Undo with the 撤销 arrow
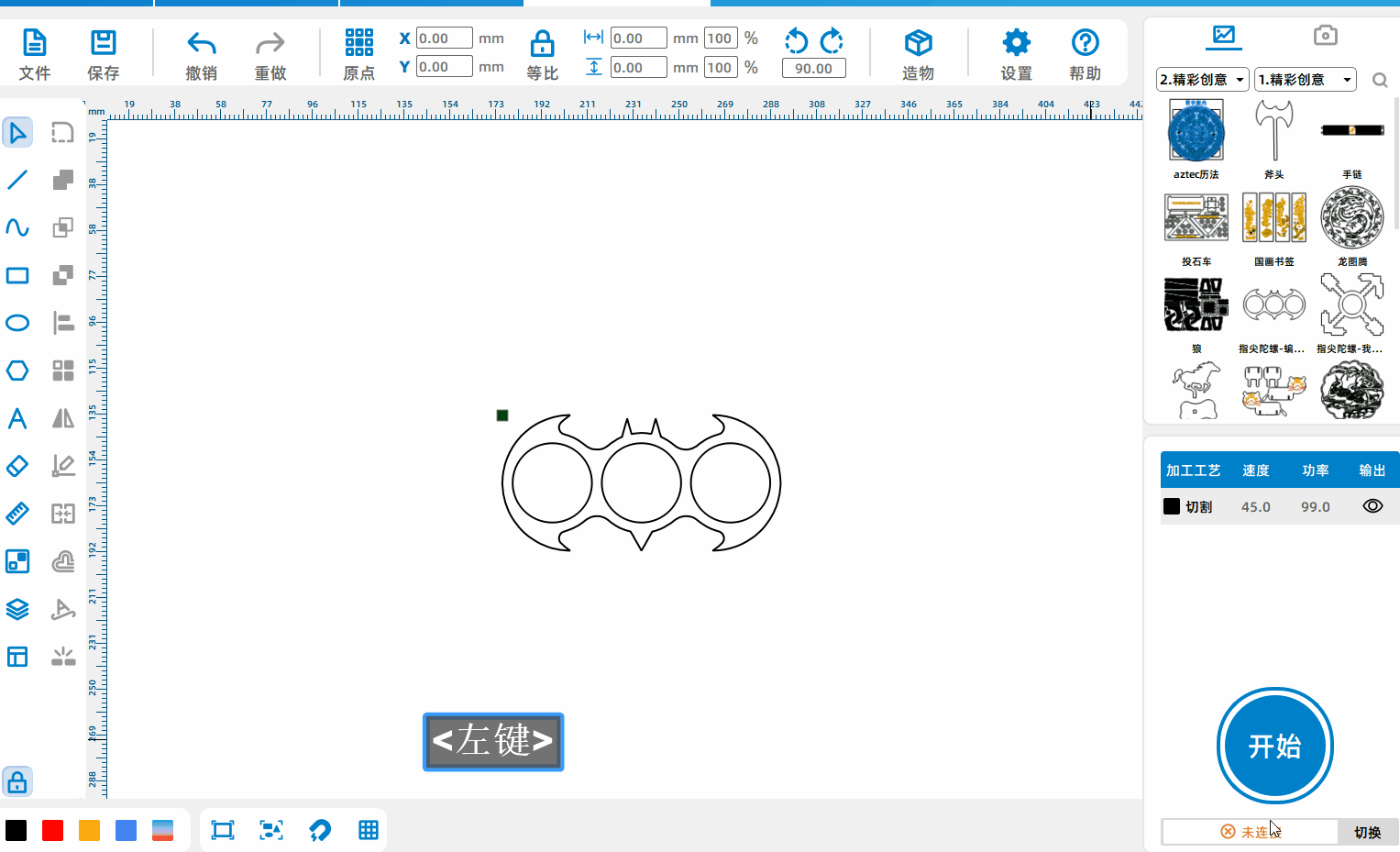Image resolution: width=1400 pixels, height=852 pixels. tap(202, 43)
